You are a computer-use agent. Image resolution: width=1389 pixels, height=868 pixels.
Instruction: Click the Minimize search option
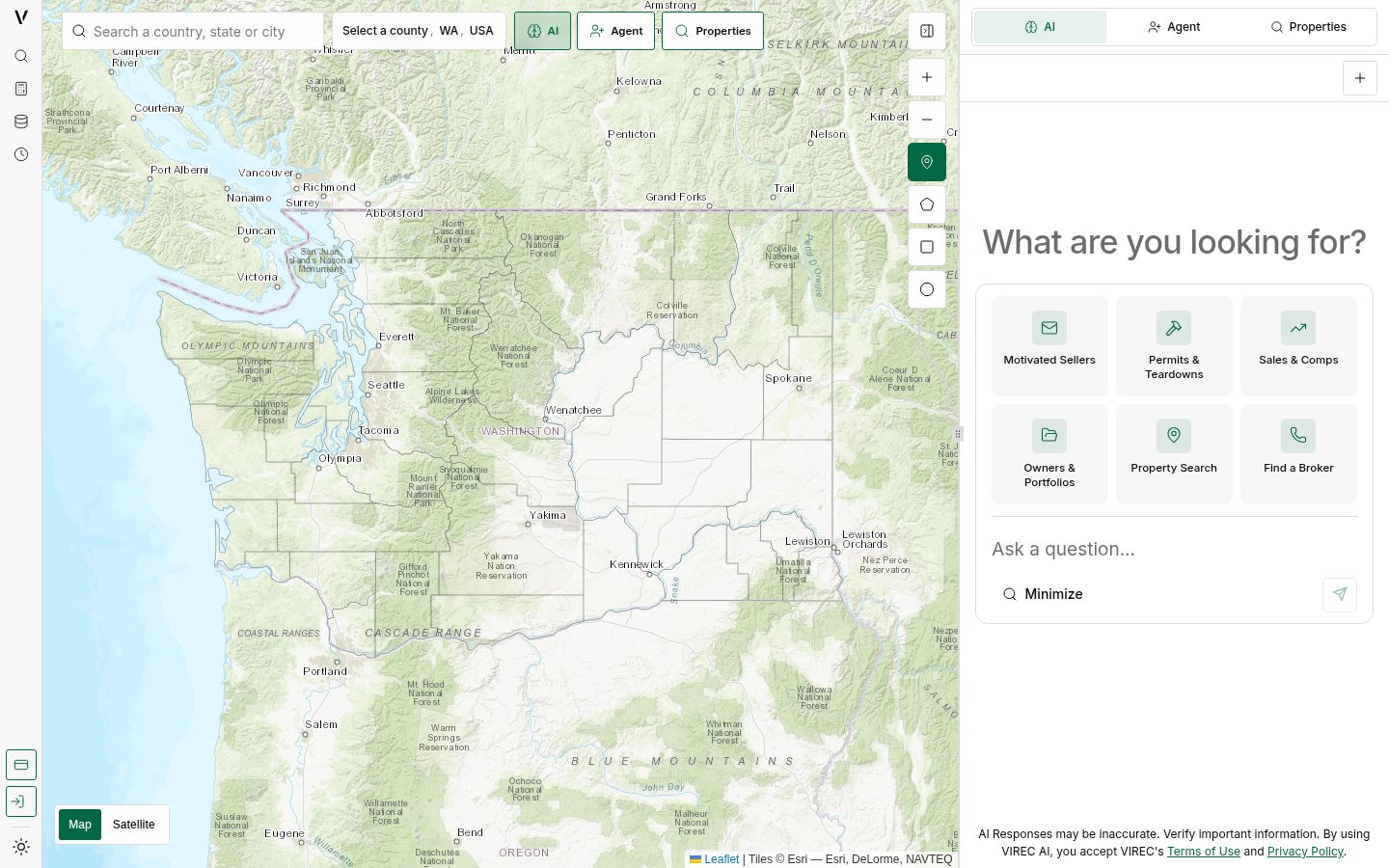coord(1043,594)
